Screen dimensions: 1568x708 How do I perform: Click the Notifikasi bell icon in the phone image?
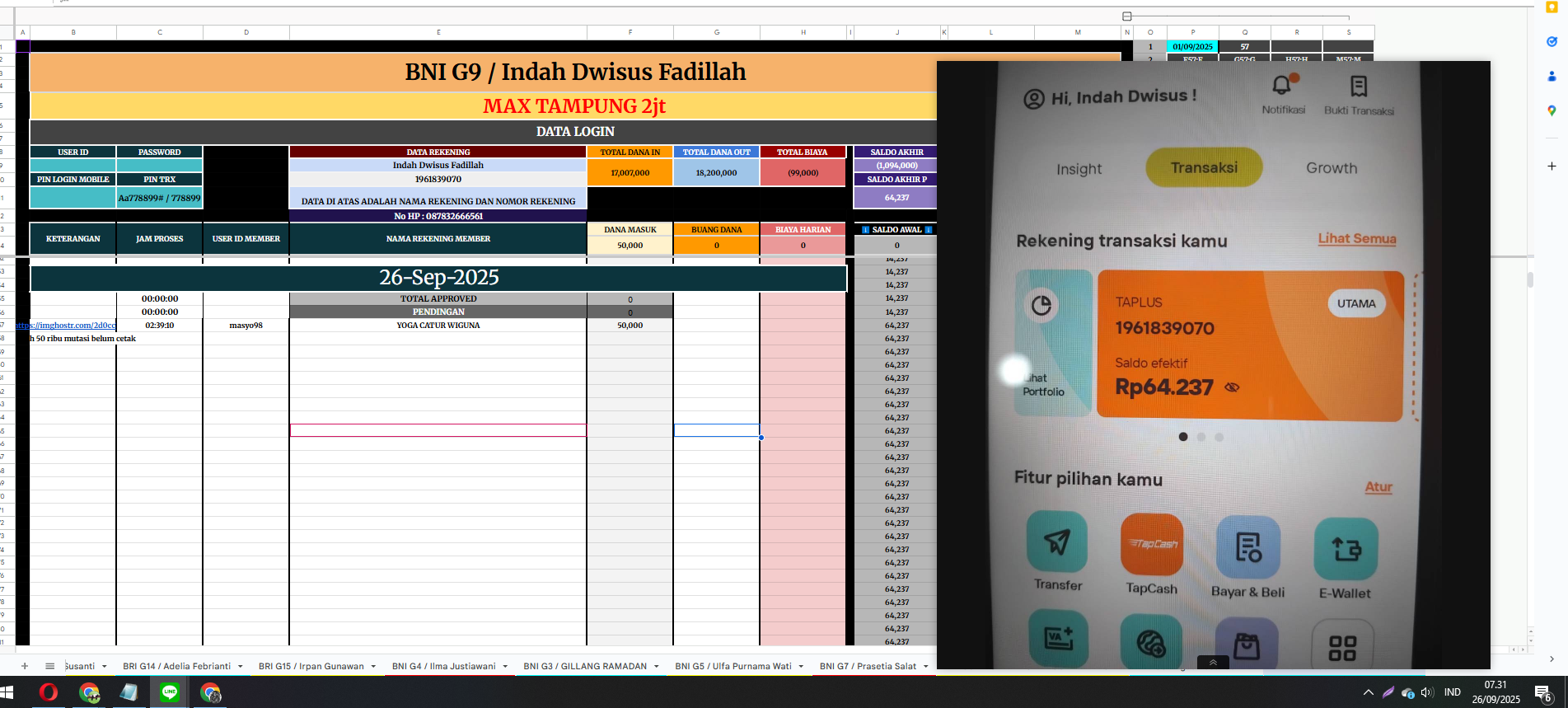1283,84
